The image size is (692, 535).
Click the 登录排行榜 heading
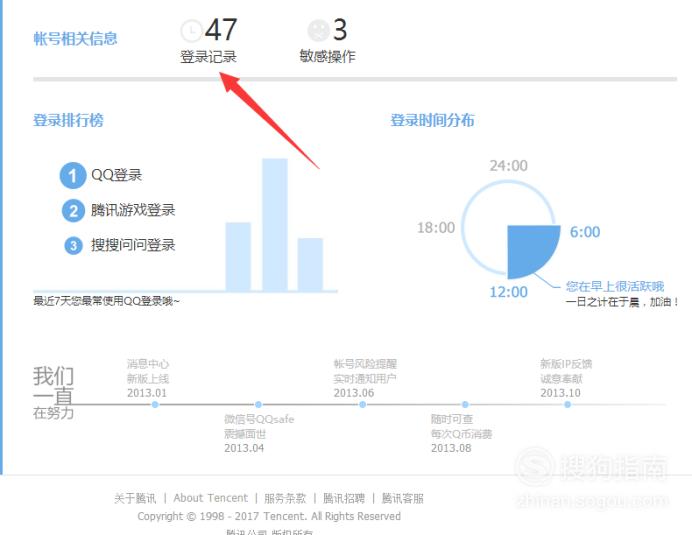pos(68,120)
